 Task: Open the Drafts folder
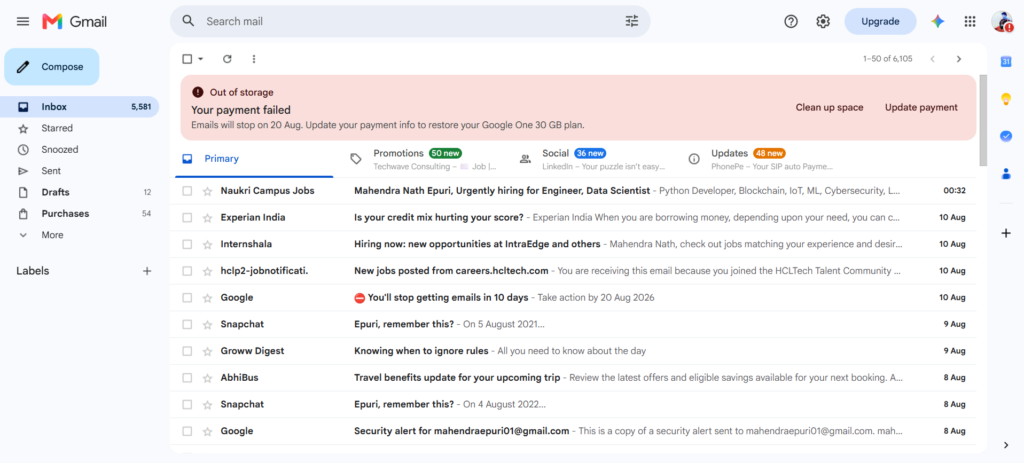[x=80, y=193]
